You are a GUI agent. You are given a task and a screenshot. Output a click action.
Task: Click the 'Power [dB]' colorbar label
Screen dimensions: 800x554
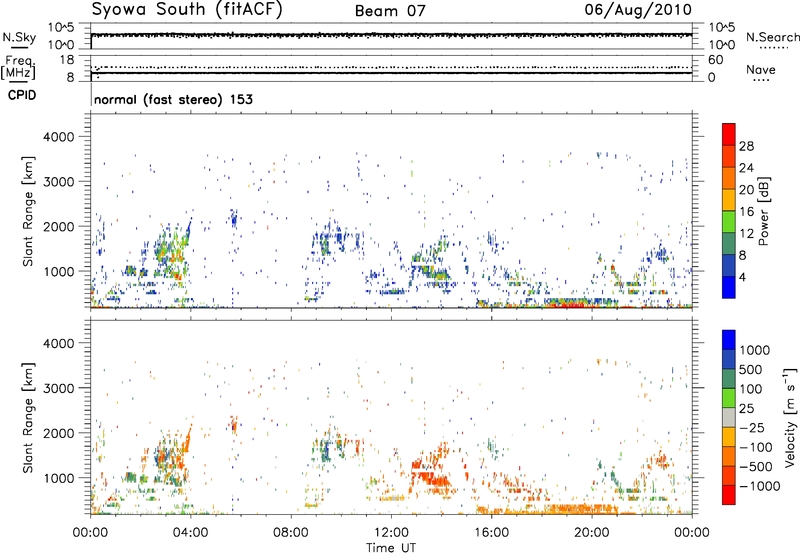coord(764,211)
